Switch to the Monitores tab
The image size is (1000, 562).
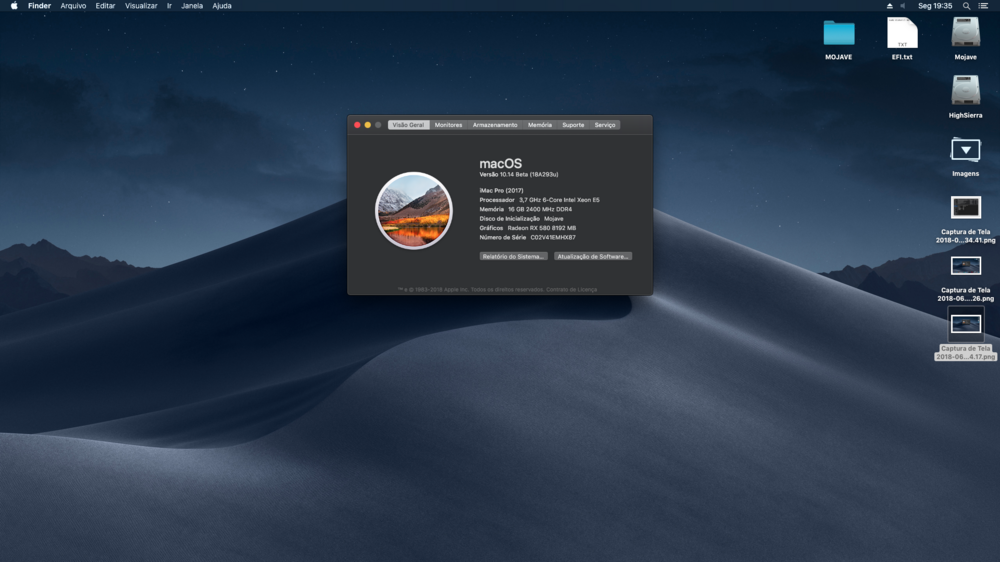click(x=448, y=125)
